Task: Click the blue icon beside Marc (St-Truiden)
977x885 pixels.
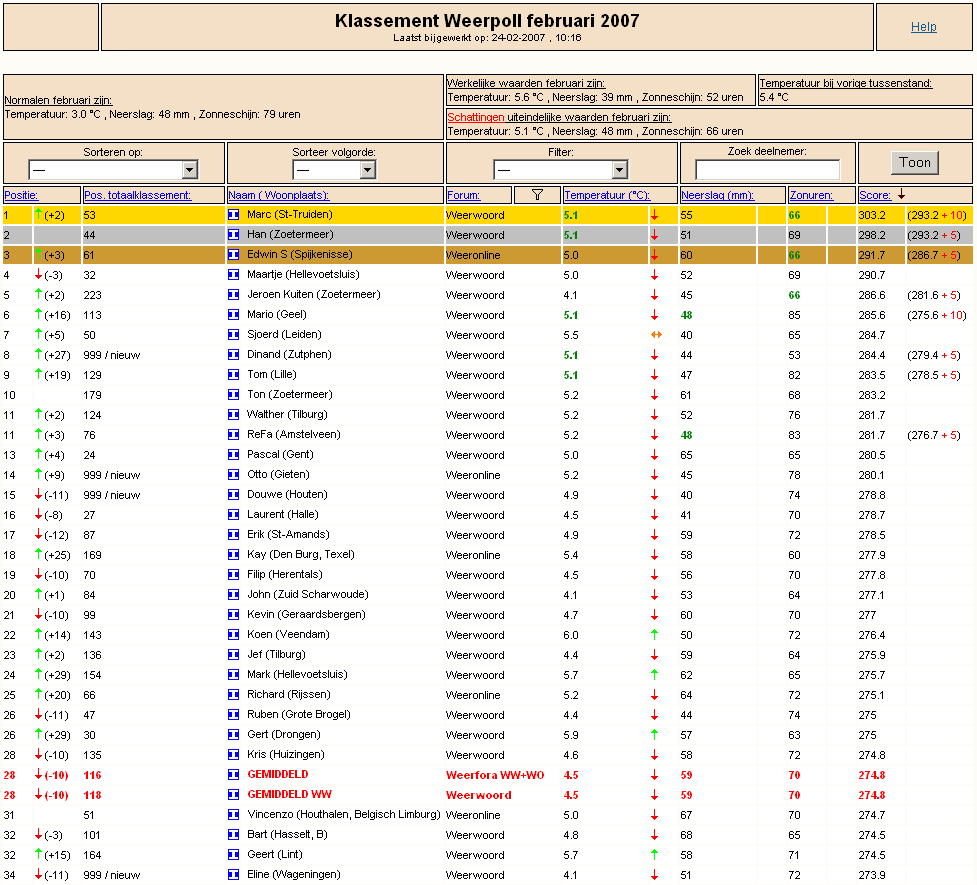Action: [234, 215]
